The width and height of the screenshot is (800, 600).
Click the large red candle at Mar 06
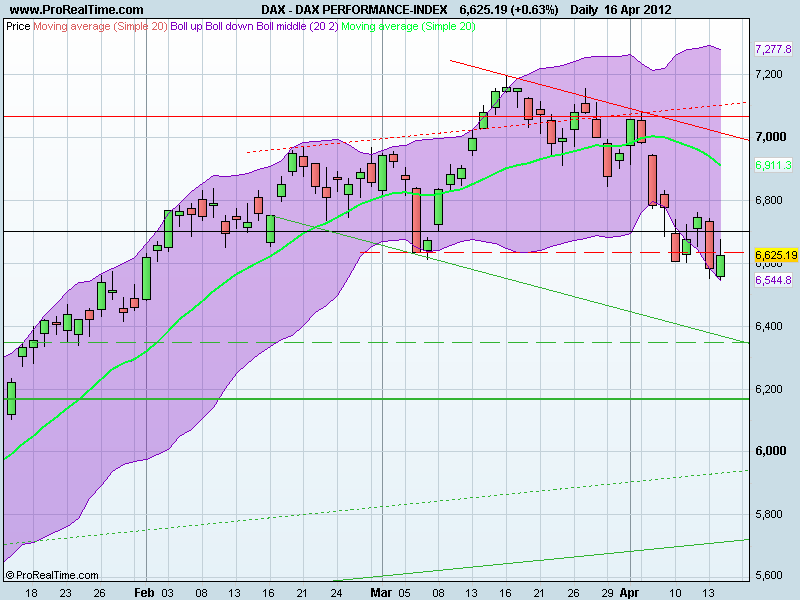pos(416,220)
